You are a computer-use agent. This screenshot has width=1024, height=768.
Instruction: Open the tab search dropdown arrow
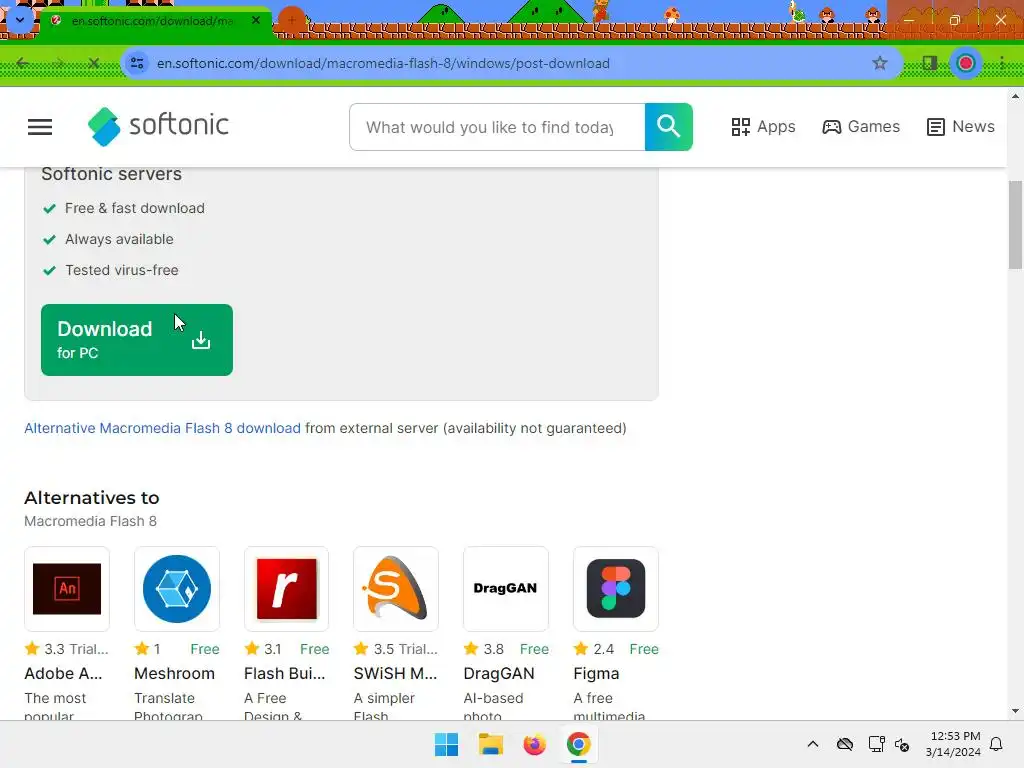tap(20, 20)
